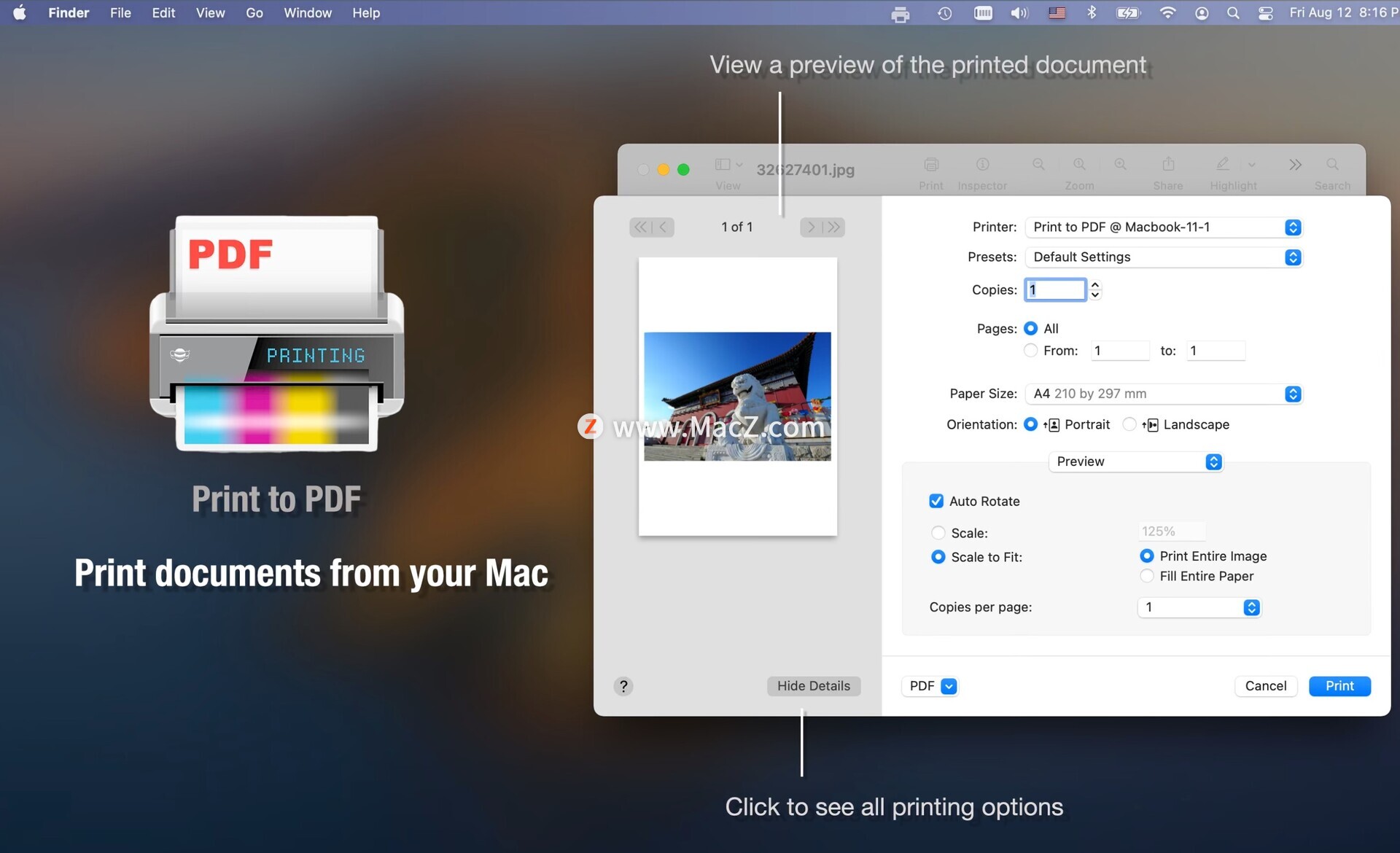
Task: Open the Window menu
Action: point(307,13)
